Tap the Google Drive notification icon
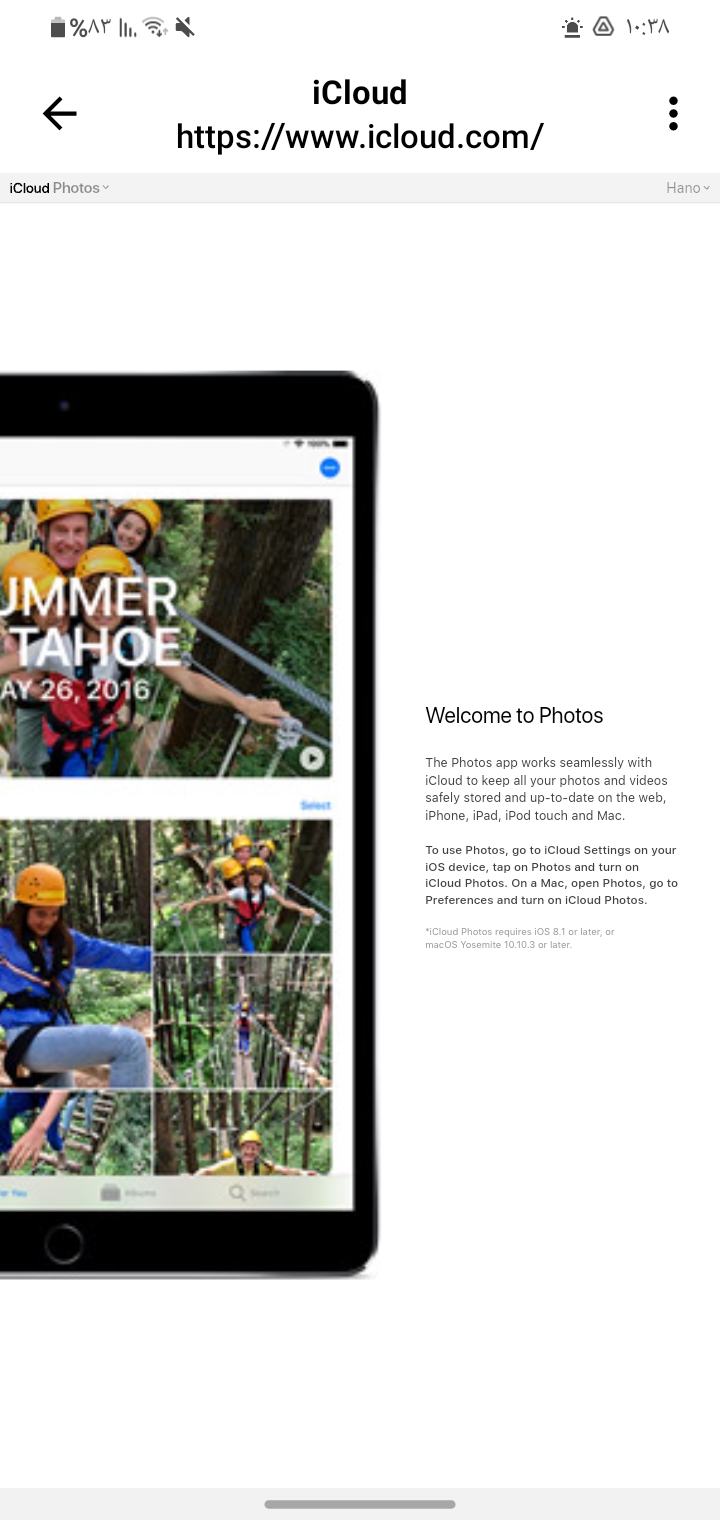720x1520 pixels. coord(603,27)
